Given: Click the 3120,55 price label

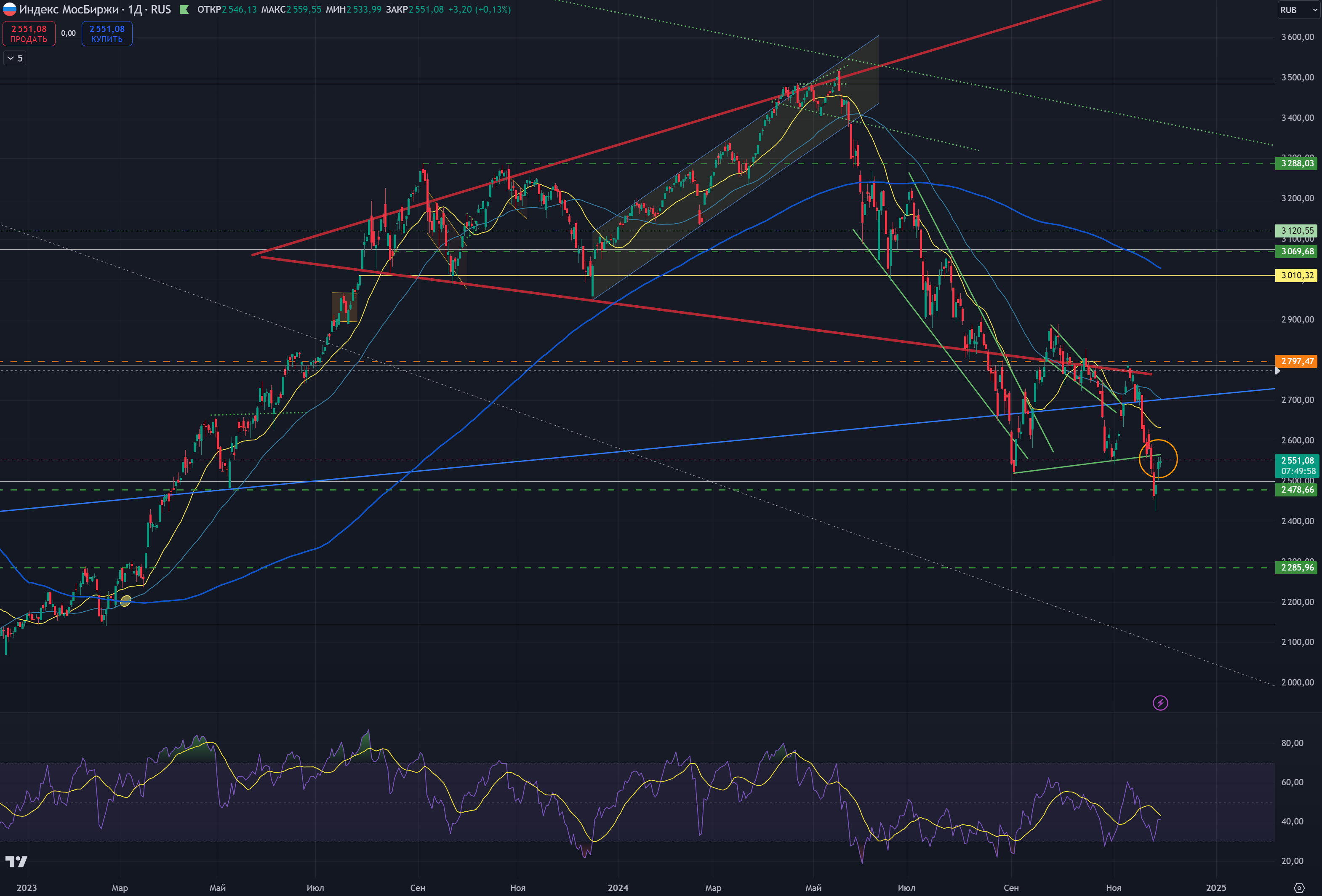Looking at the screenshot, I should click(1297, 231).
